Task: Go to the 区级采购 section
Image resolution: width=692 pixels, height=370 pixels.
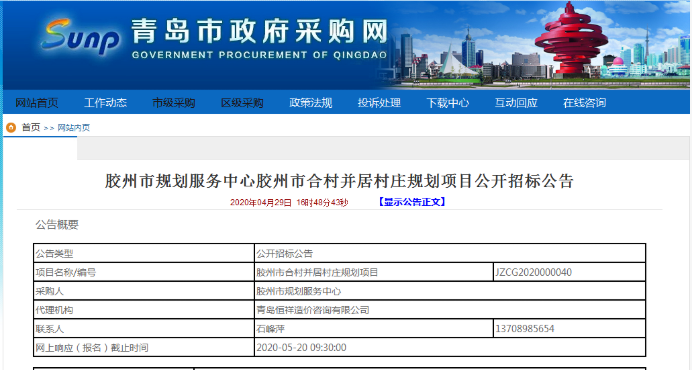Action: tap(242, 103)
